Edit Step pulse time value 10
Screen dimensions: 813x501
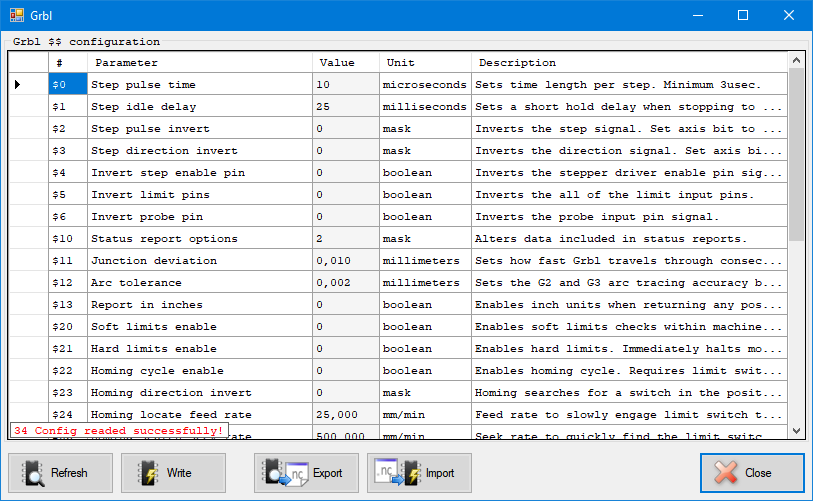point(346,84)
